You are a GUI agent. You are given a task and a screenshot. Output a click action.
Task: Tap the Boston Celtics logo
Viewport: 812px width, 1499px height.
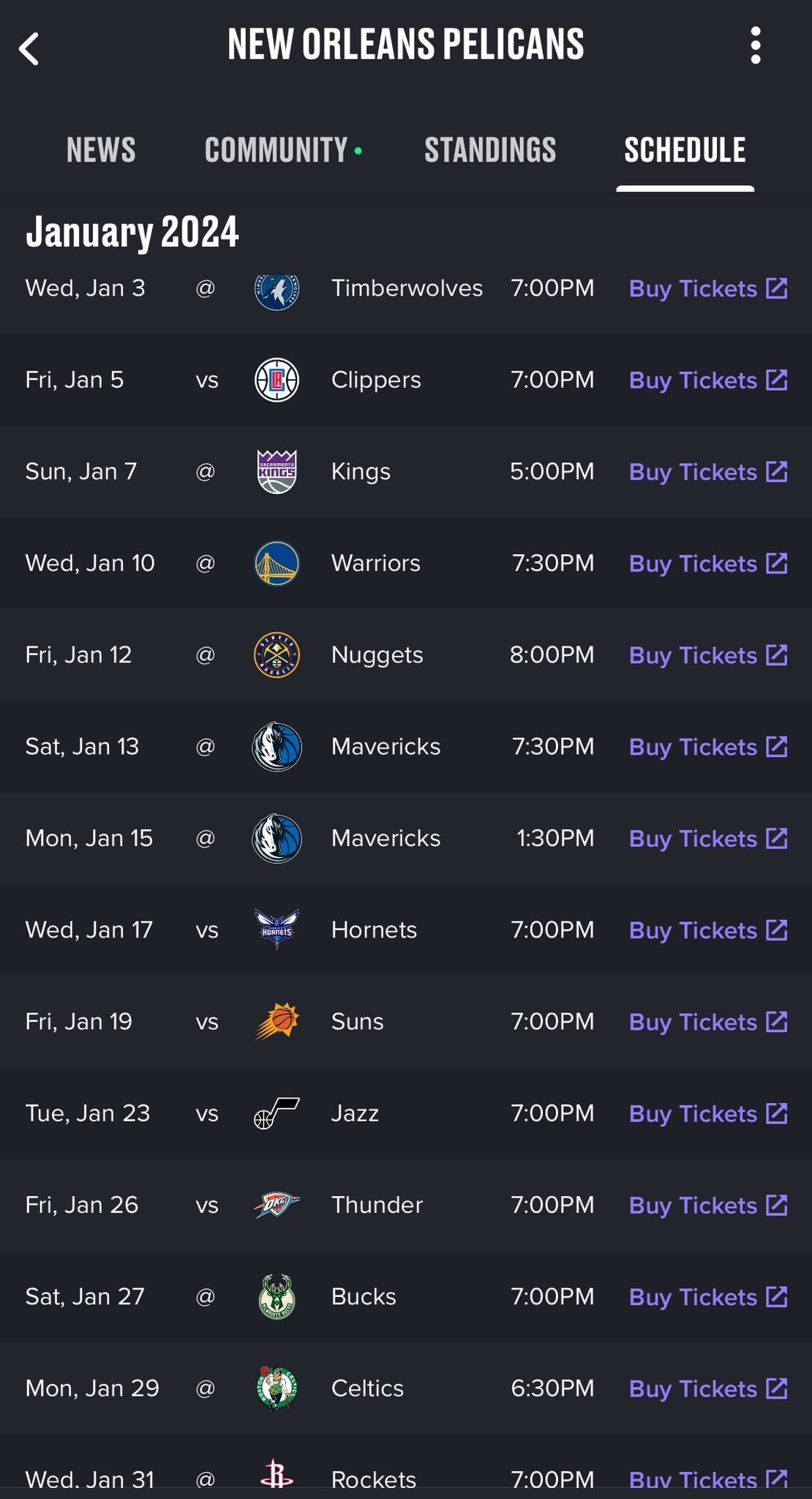[277, 1388]
